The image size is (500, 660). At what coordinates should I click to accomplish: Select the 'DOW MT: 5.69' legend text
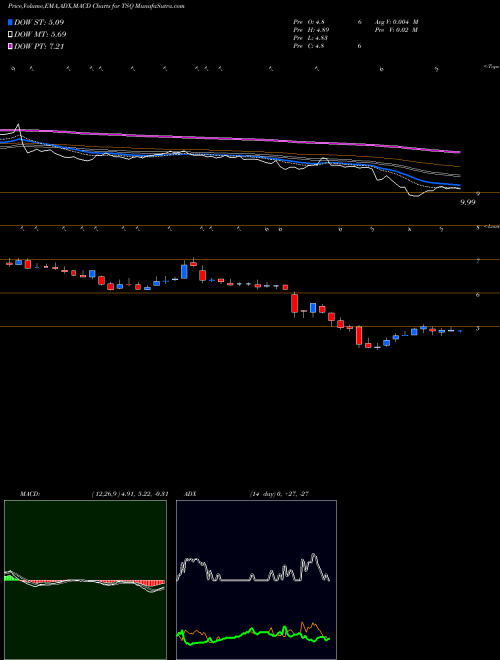click(x=40, y=35)
